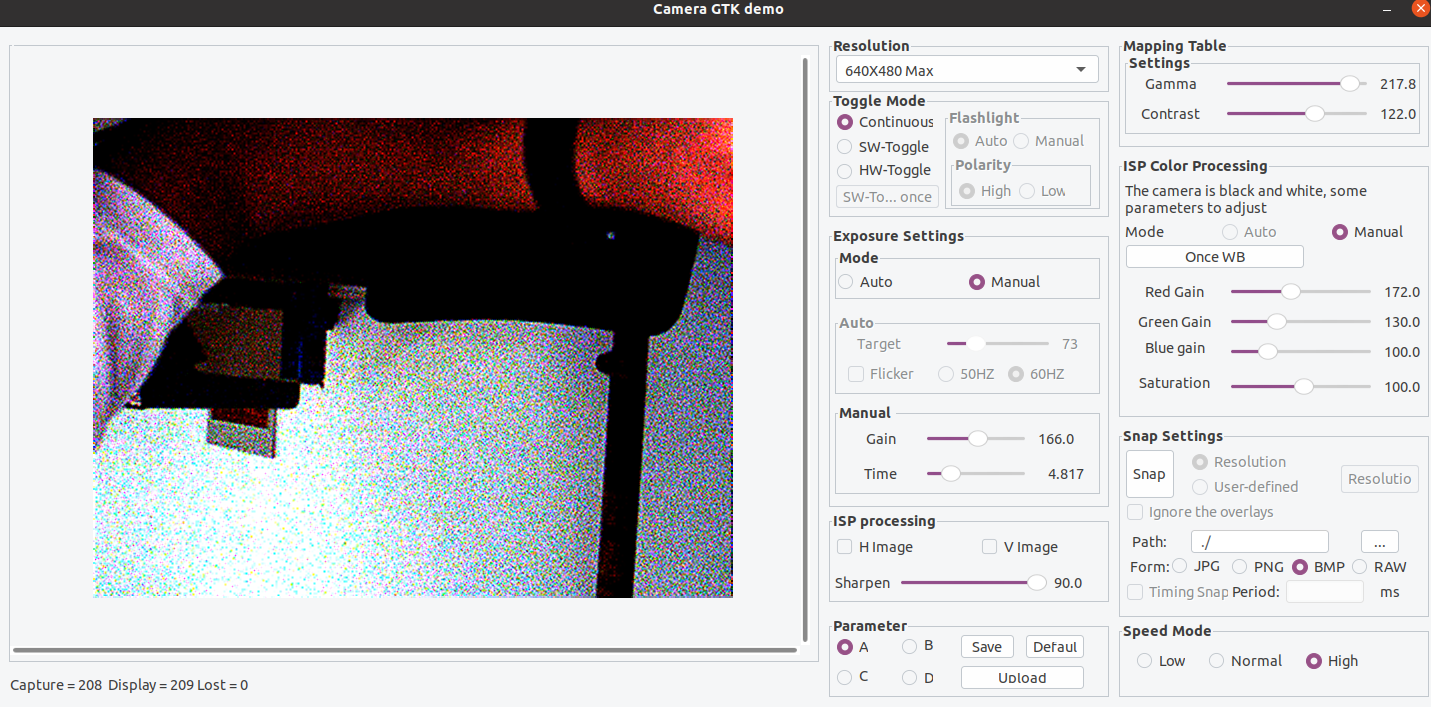This screenshot has height=707, width=1431.
Task: Select Manual ISP color mode
Action: pyautogui.click(x=1368, y=232)
